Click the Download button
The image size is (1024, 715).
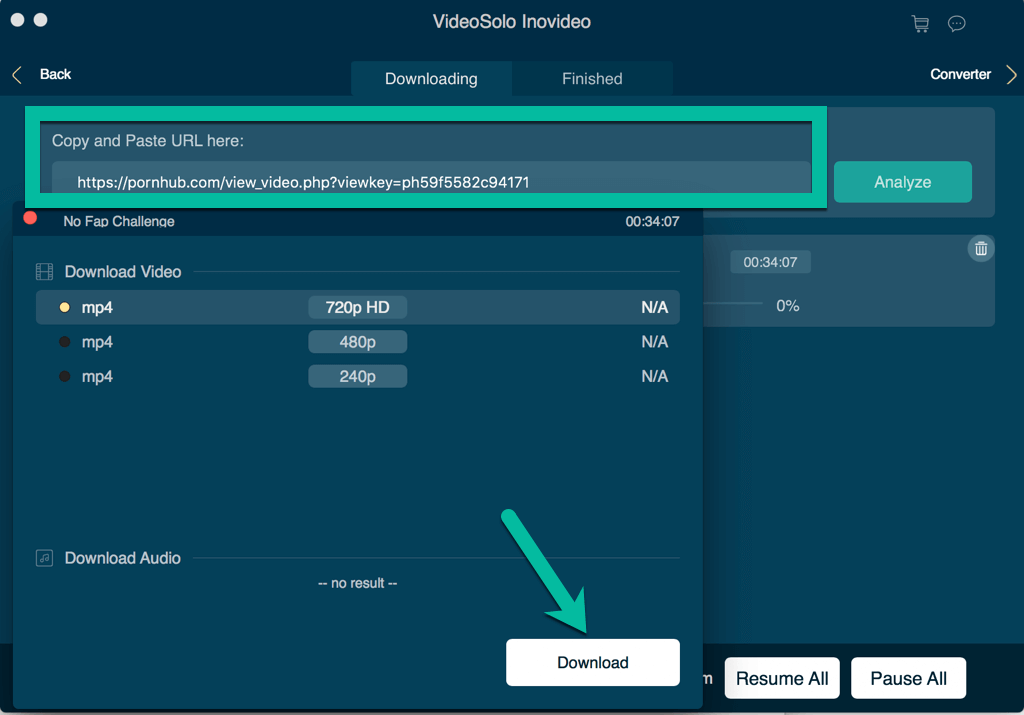click(x=592, y=663)
